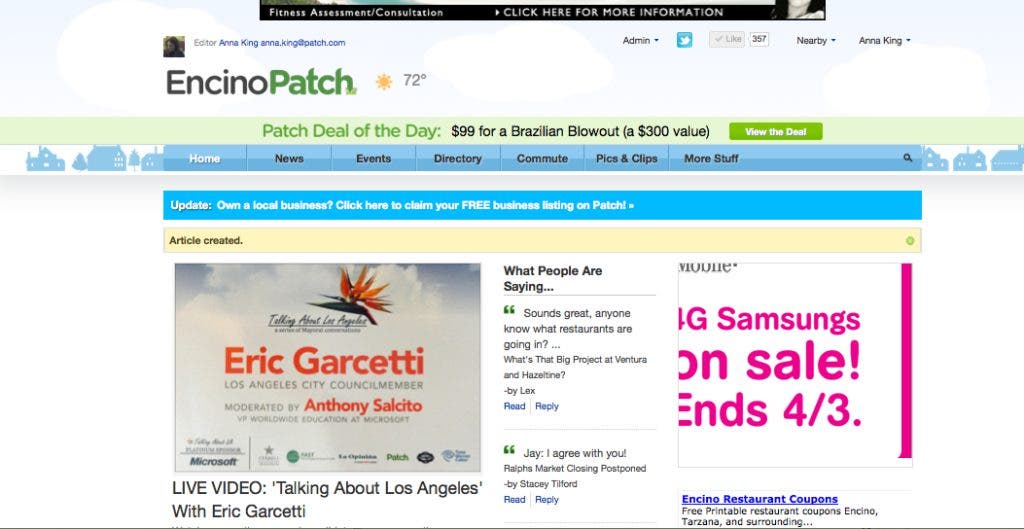Dismiss the 'Article created' notice dot
This screenshot has width=1024, height=529.
[910, 241]
